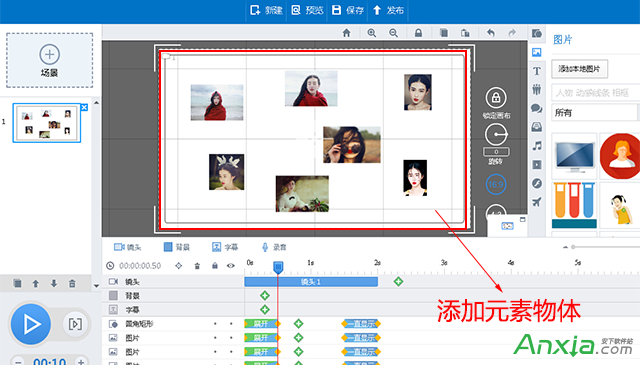
Task: Play from current frame with the bracketed play icon
Action: [x=75, y=324]
